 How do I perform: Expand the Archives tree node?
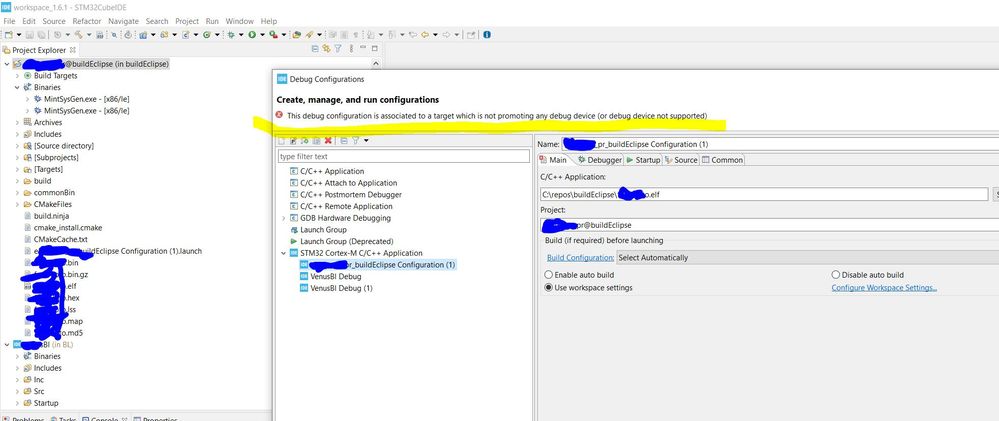coord(17,122)
